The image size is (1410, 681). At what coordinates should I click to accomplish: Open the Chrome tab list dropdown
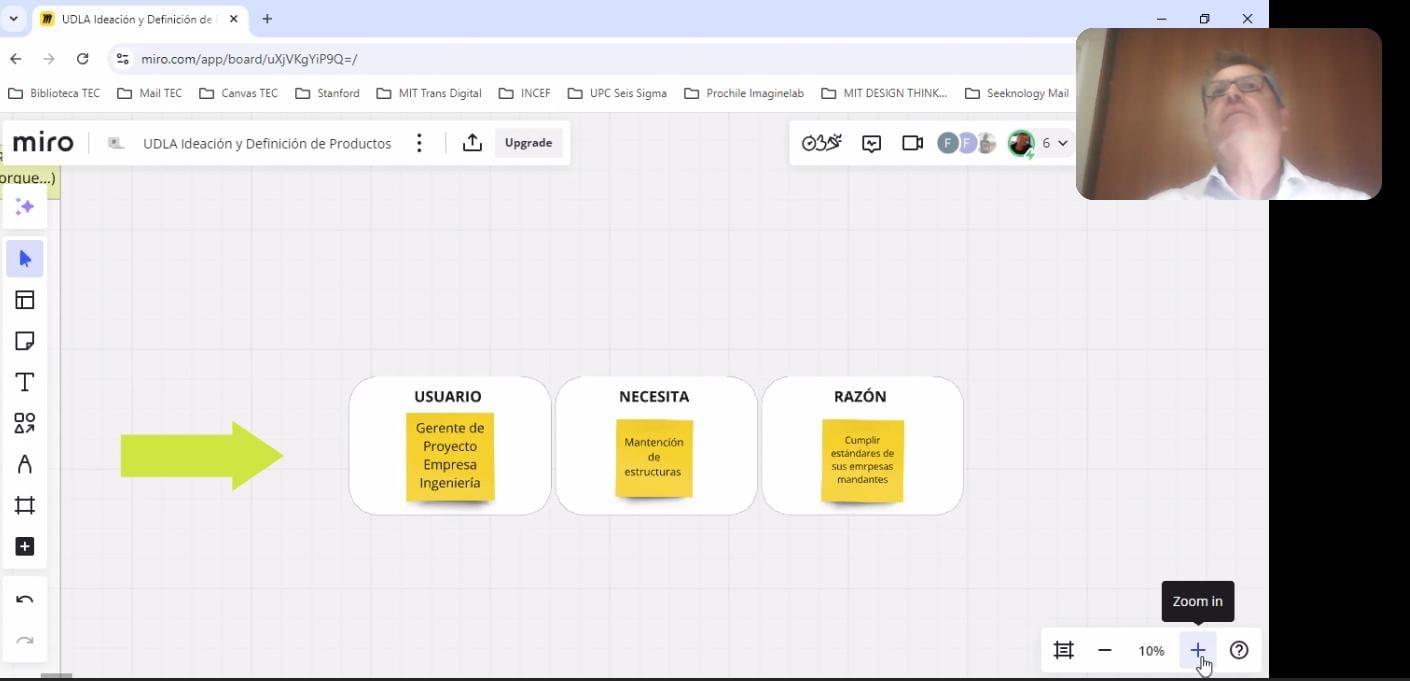point(14,19)
